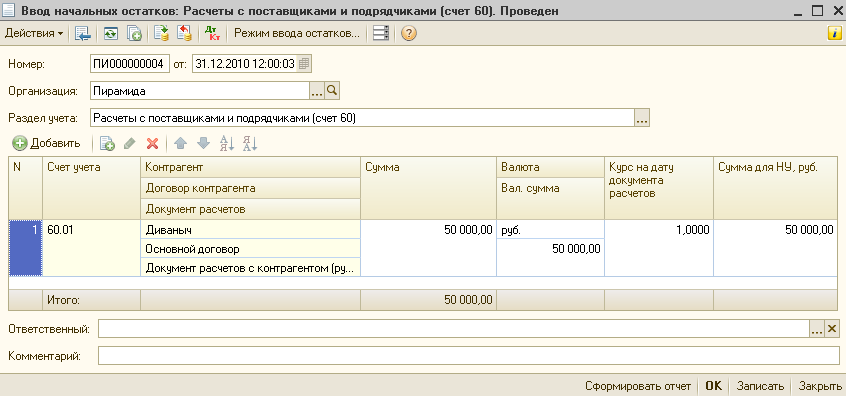
Task: Sort table rows ascending
Action: pos(227,144)
